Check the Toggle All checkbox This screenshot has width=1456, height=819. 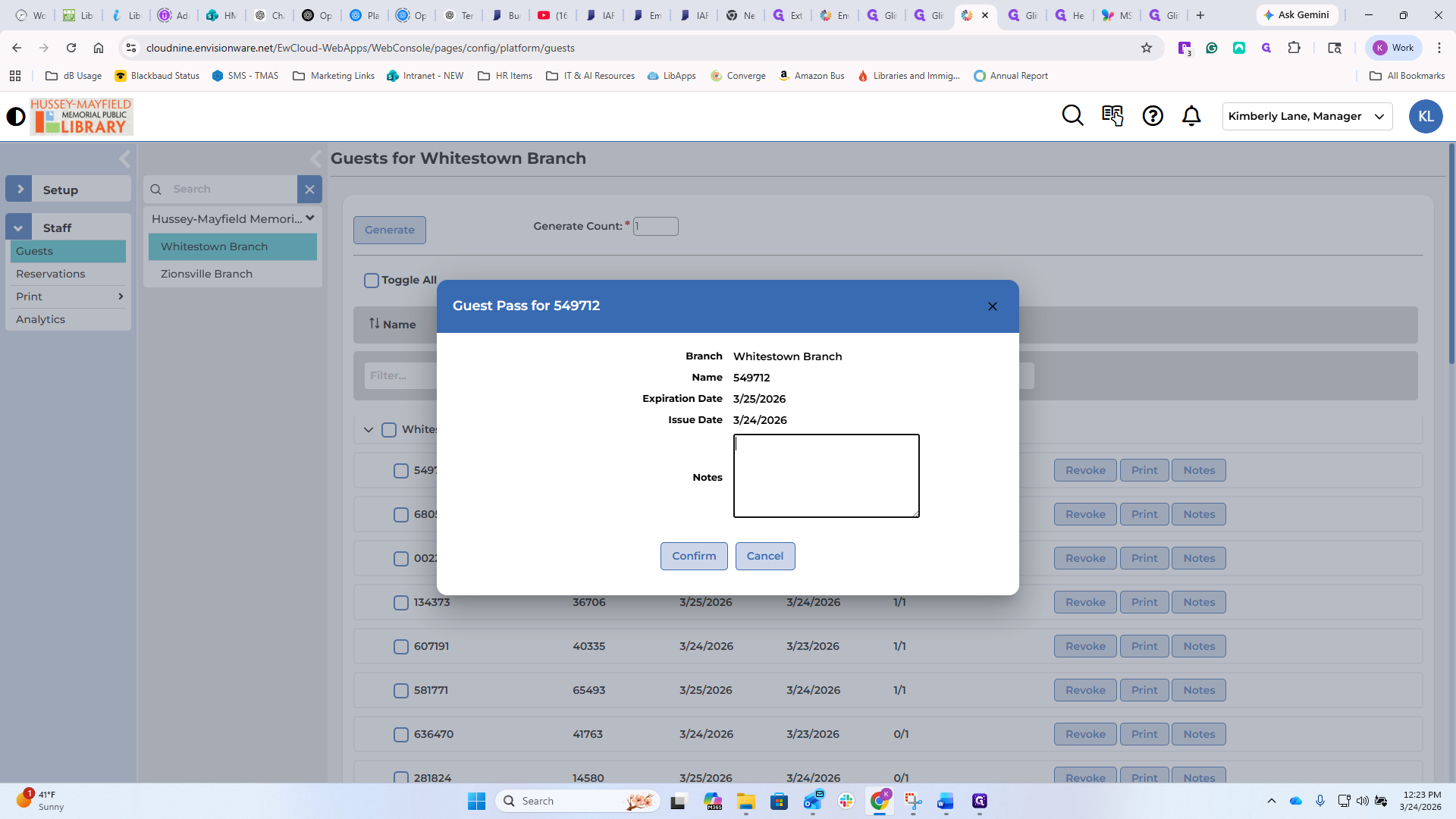[372, 281]
